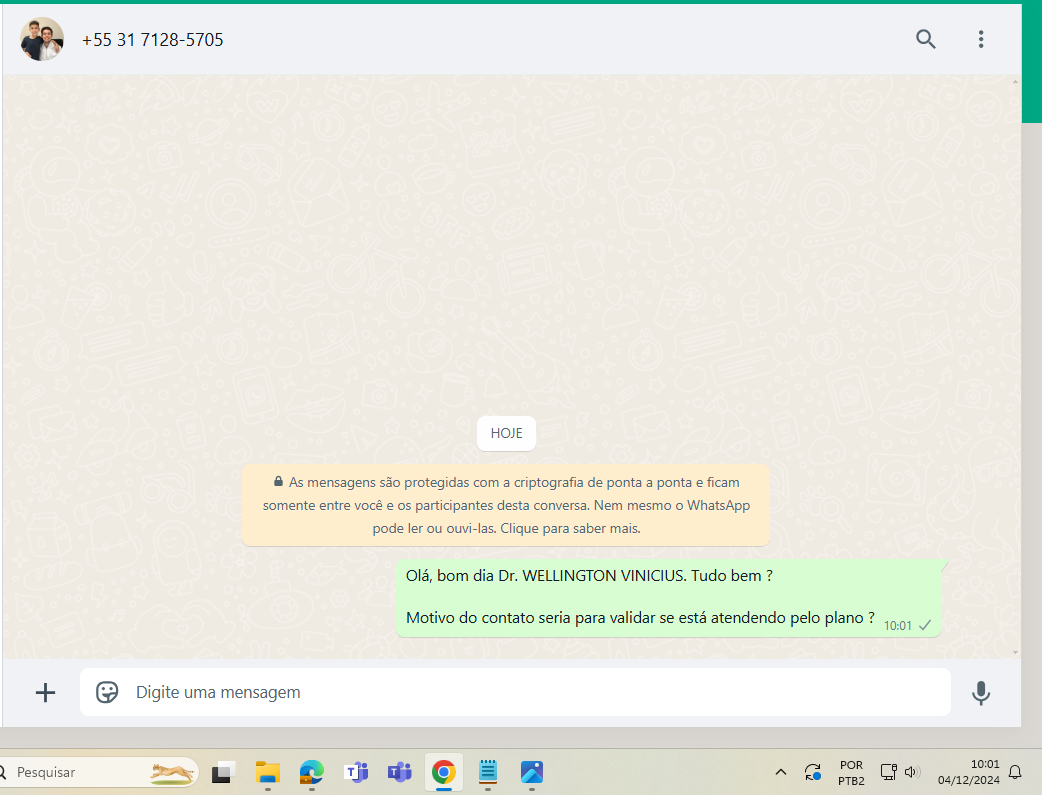Open the contact profile photo
The image size is (1042, 795).
click(42, 39)
